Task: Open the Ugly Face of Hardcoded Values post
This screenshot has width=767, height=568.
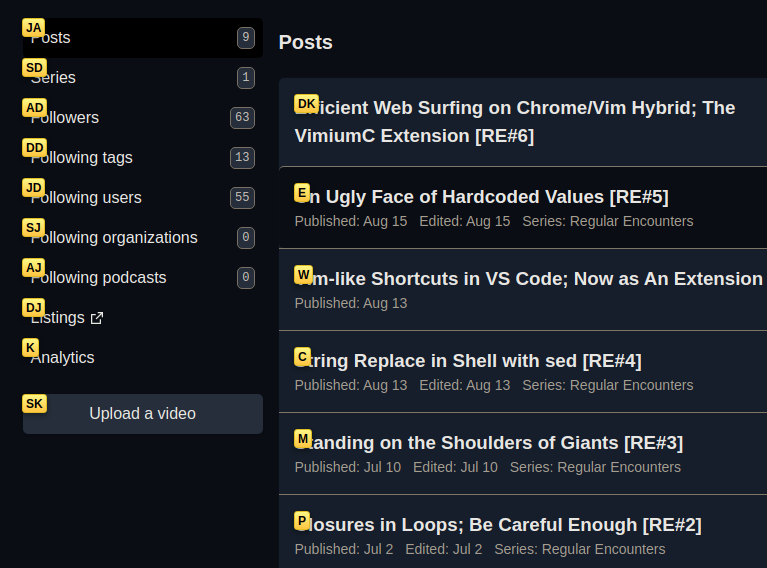Action: (x=481, y=197)
